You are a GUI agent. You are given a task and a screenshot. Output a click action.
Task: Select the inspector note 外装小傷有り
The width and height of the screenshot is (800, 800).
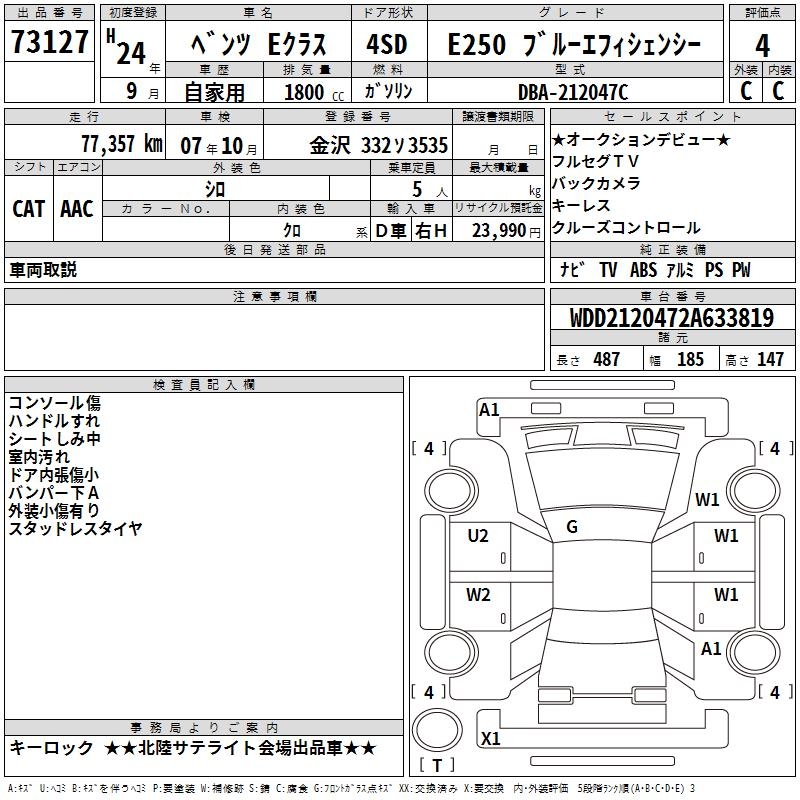click(x=54, y=510)
